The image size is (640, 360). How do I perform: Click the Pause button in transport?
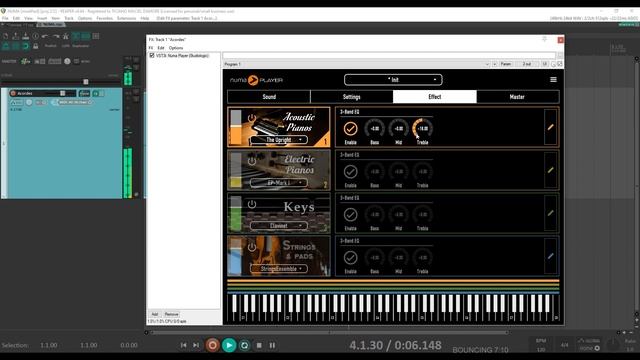(272, 345)
